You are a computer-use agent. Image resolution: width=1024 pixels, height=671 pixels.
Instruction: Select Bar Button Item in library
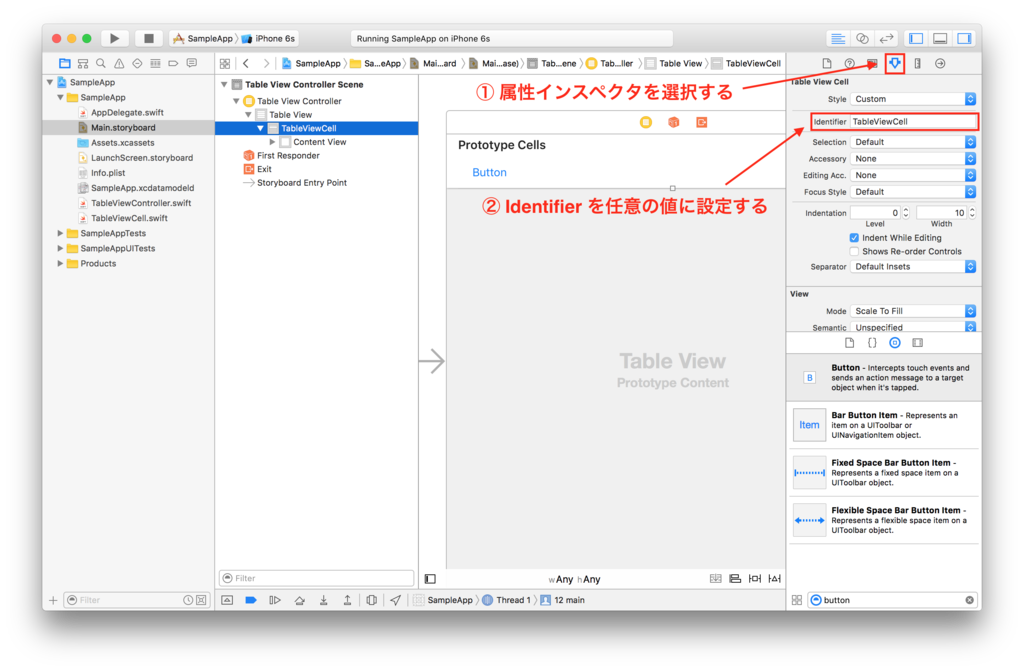tap(884, 425)
